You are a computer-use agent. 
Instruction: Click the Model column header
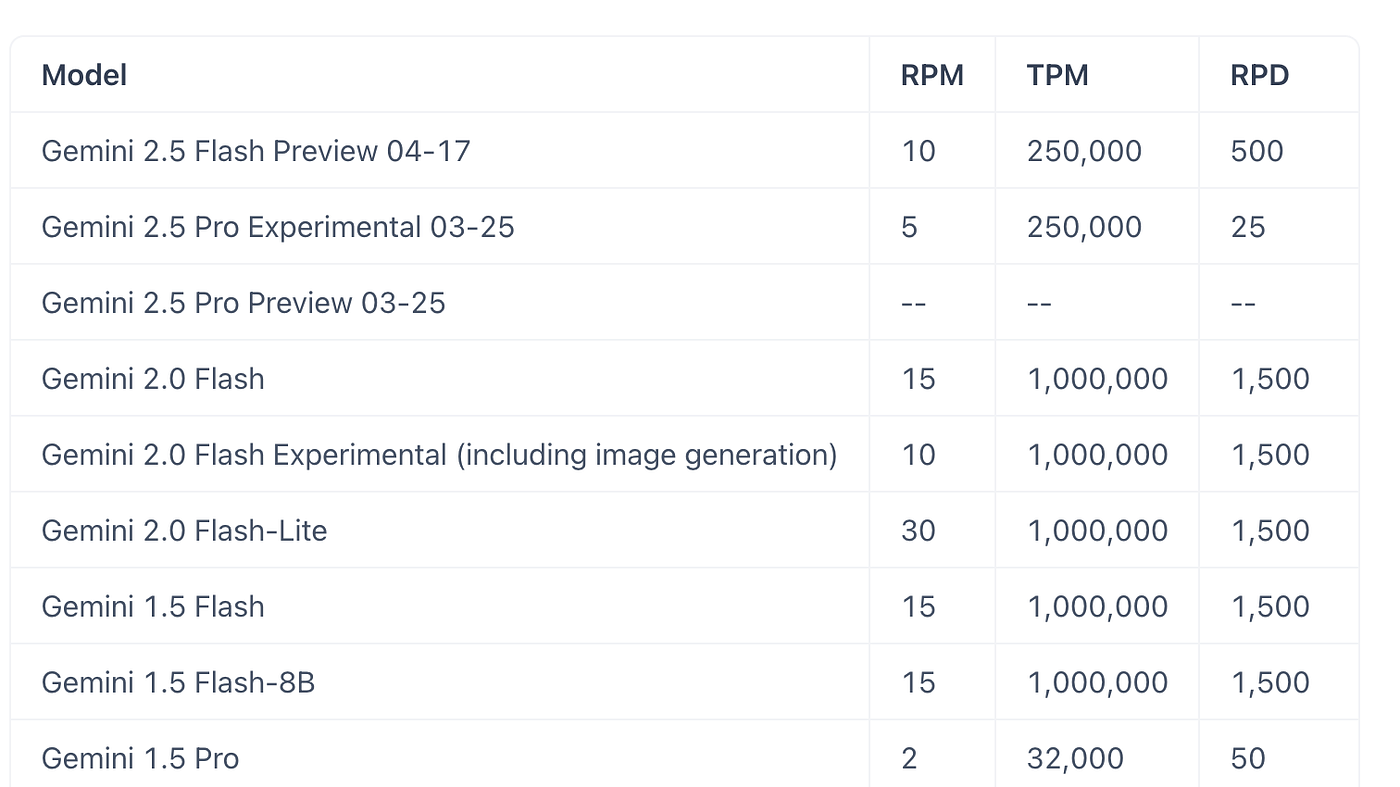[x=84, y=75]
